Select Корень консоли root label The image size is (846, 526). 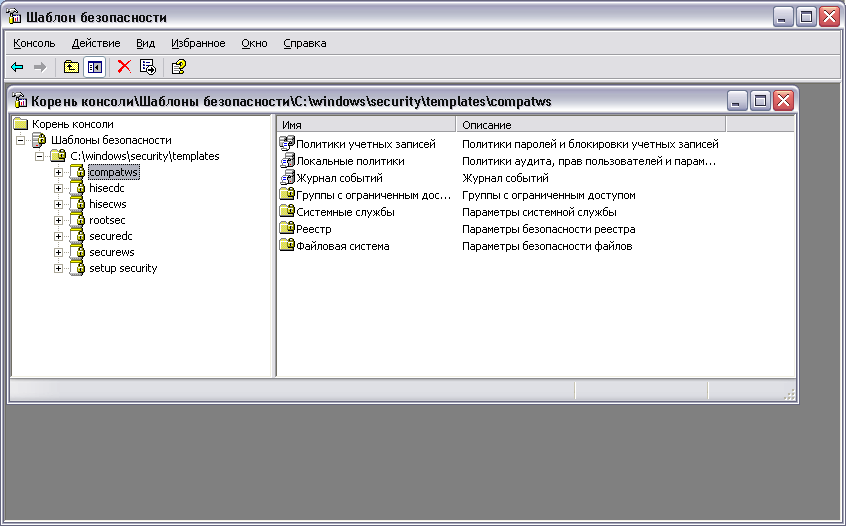click(x=73, y=124)
